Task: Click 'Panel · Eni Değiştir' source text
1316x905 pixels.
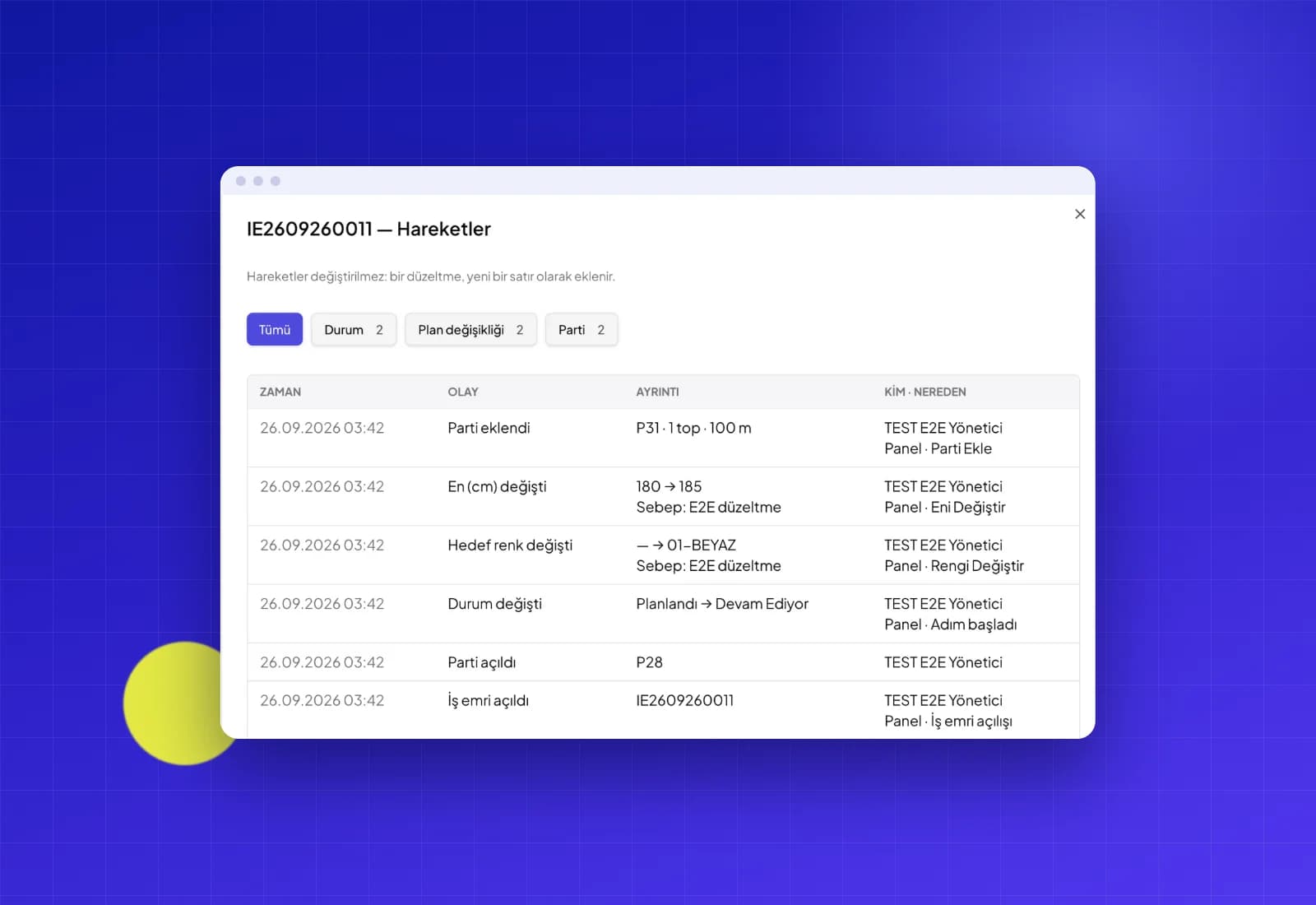Action: pyautogui.click(x=945, y=507)
